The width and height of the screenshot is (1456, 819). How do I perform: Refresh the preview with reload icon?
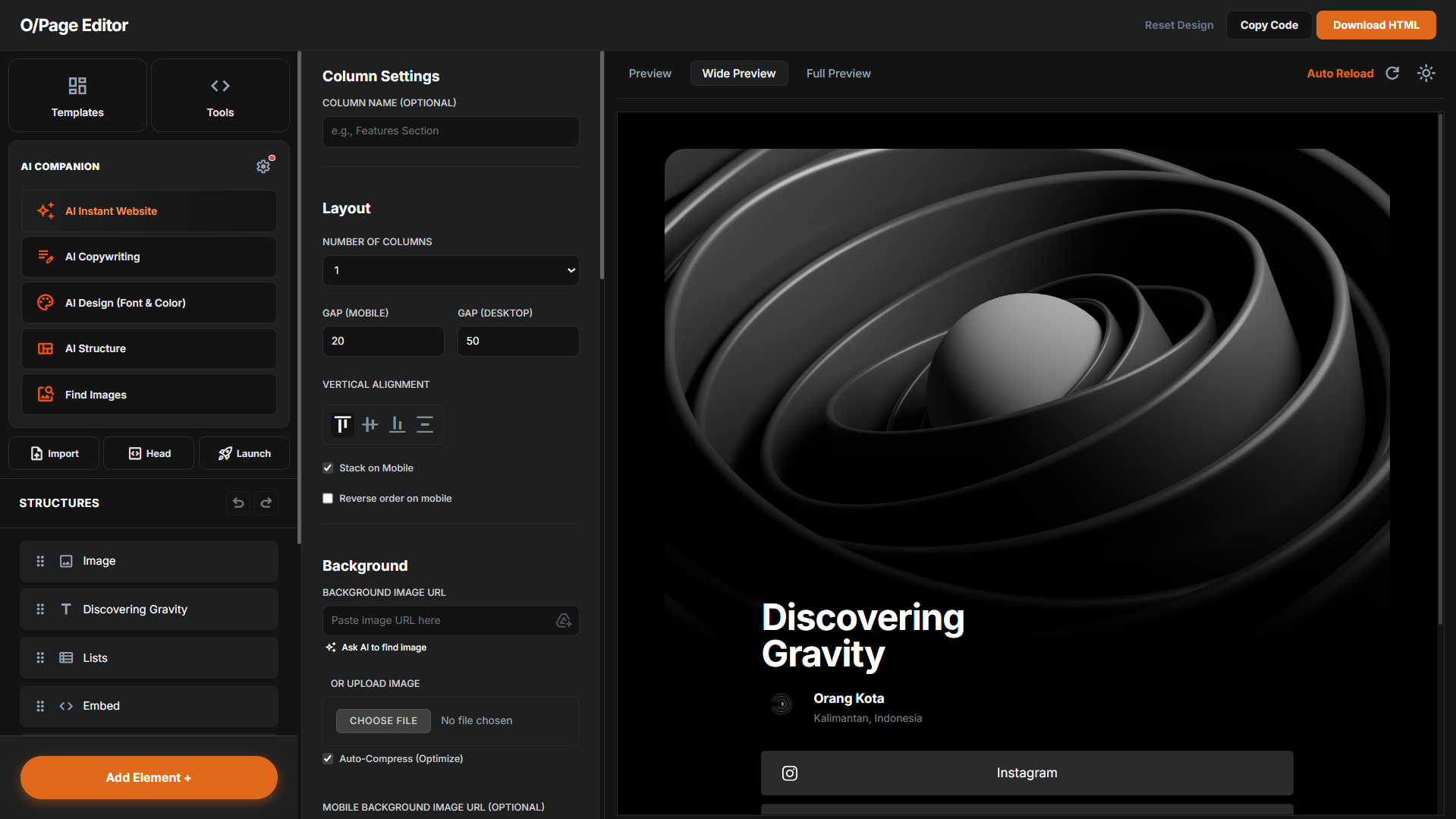tap(1392, 73)
